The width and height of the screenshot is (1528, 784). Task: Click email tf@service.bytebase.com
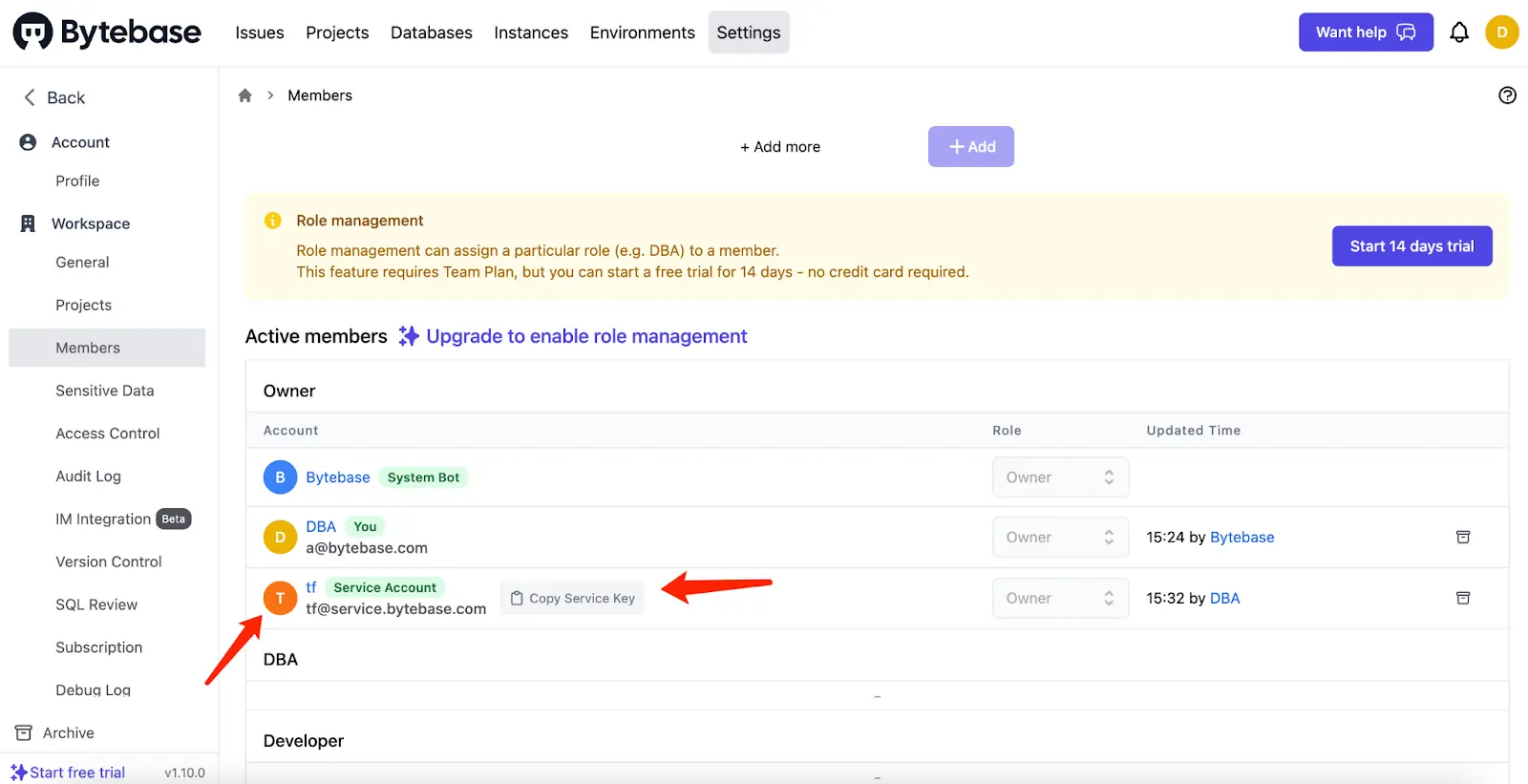tap(396, 609)
